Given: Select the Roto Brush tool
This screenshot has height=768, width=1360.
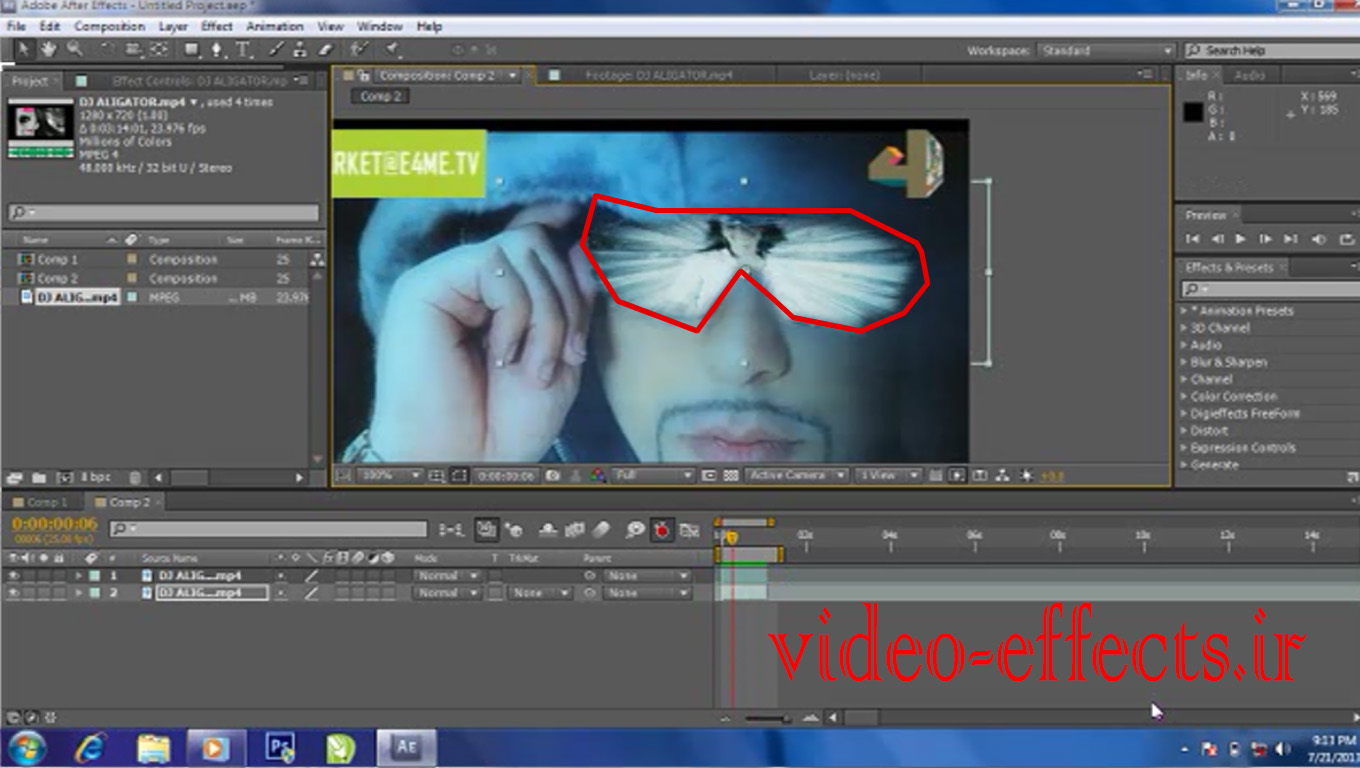Looking at the screenshot, I should tap(359, 49).
